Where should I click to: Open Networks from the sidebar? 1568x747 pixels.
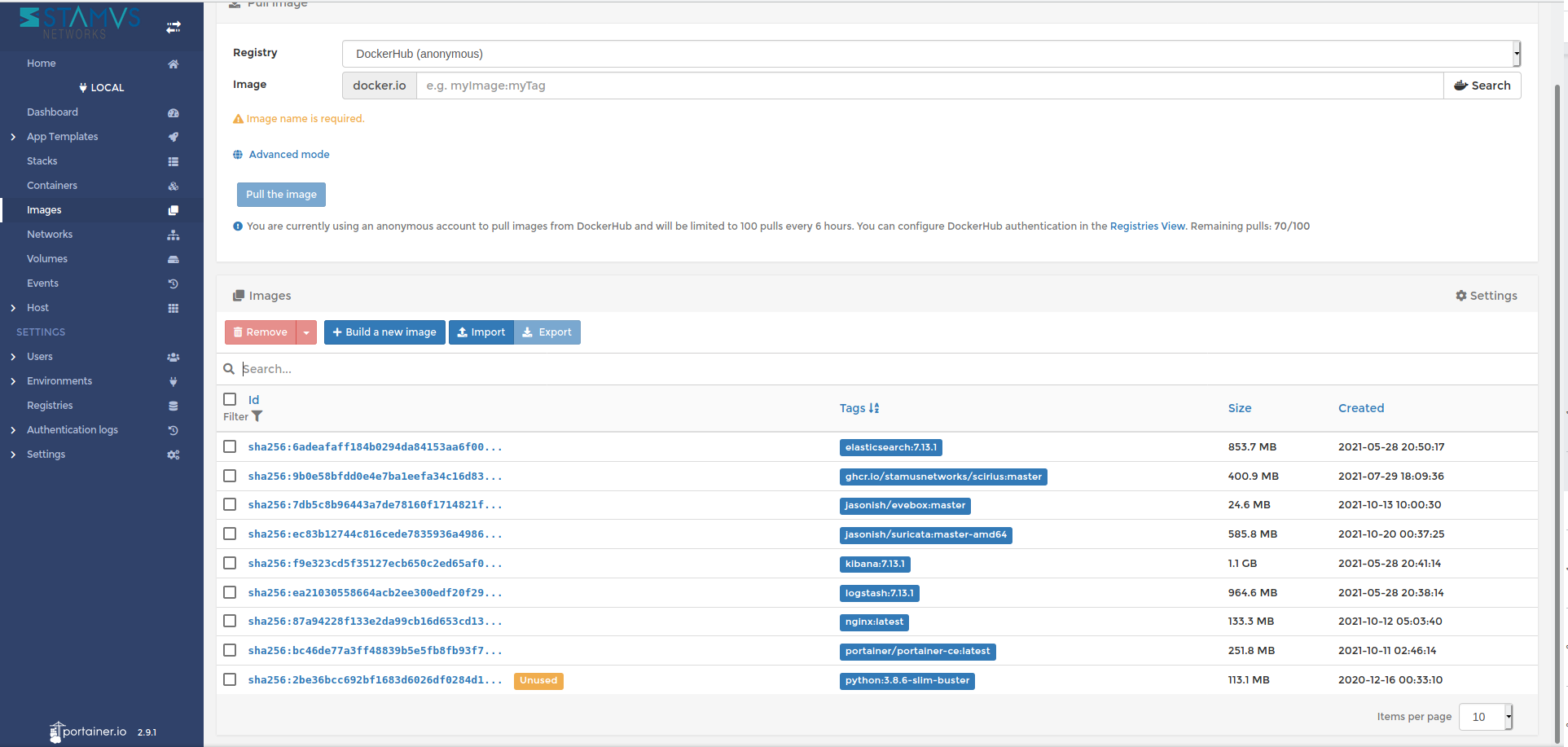click(50, 235)
